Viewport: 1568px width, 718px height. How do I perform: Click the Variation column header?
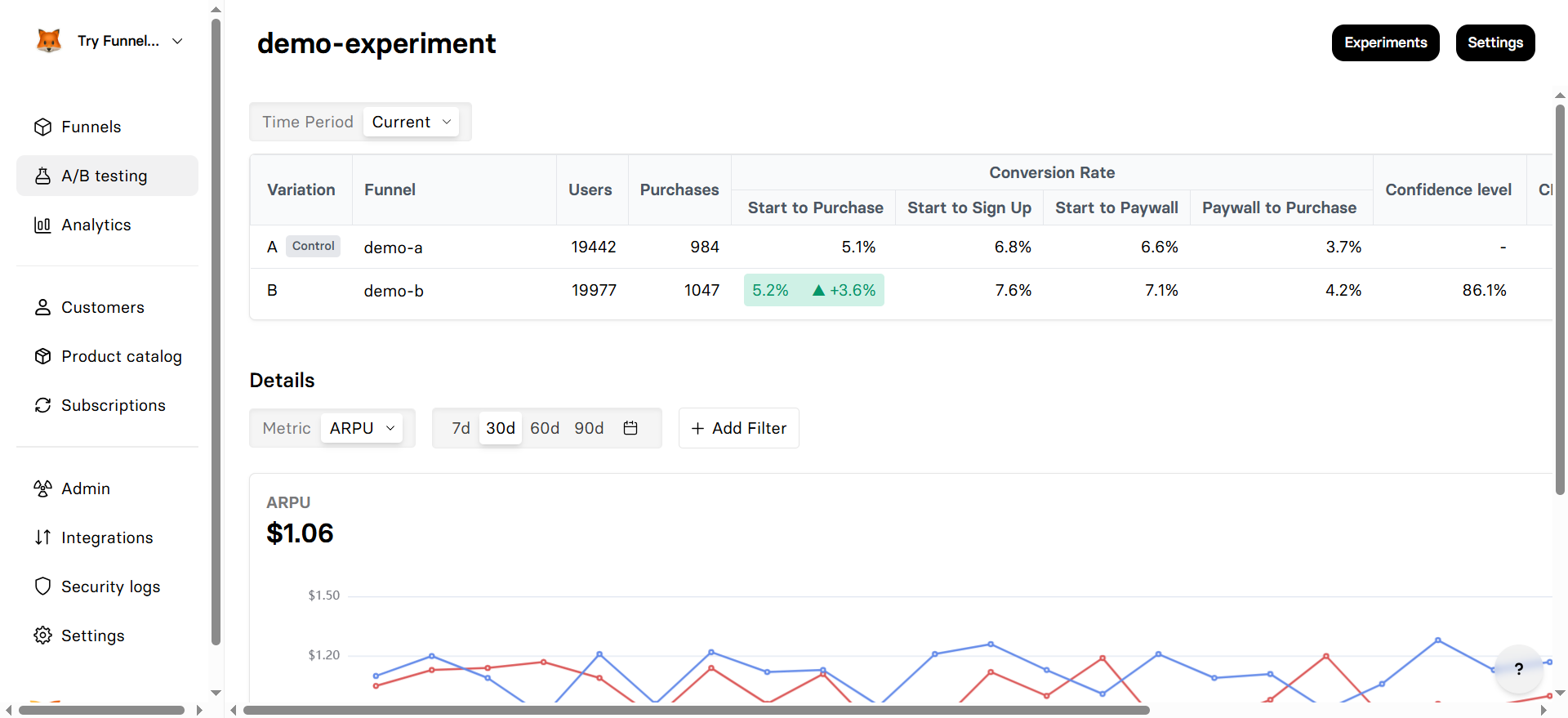click(x=301, y=190)
